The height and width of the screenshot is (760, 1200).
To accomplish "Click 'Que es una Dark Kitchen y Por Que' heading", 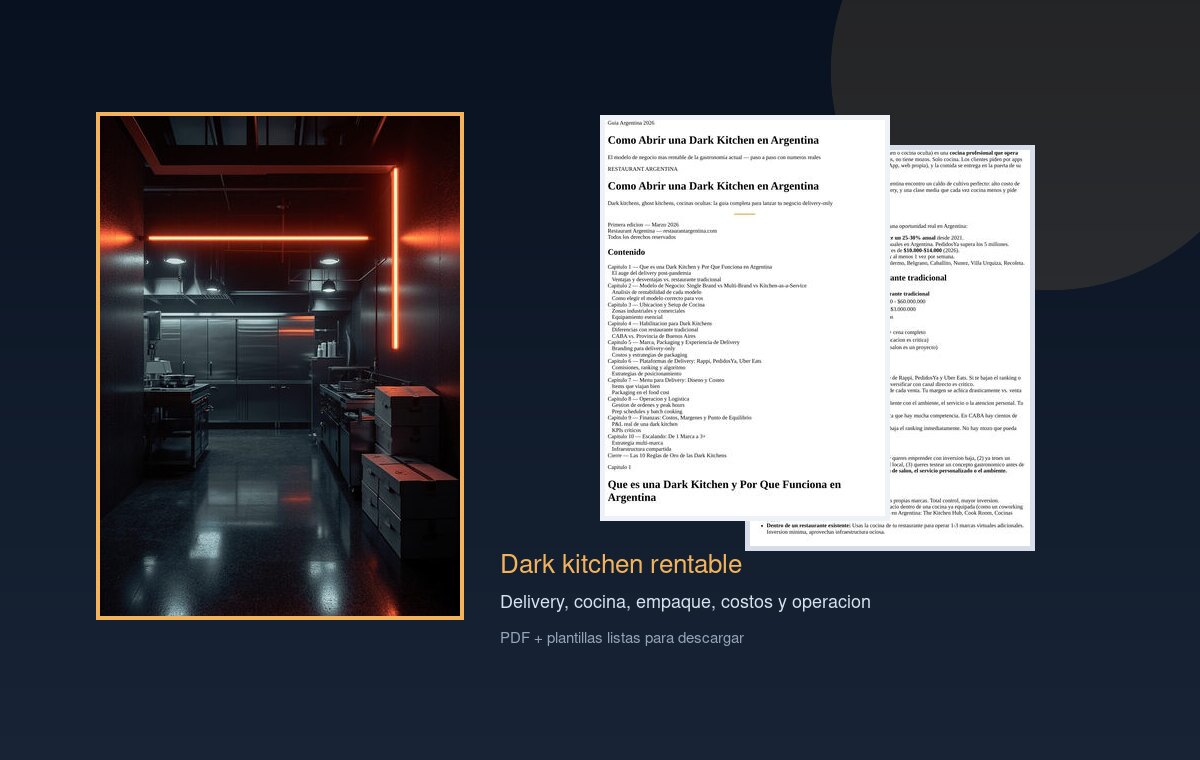I will (x=724, y=490).
